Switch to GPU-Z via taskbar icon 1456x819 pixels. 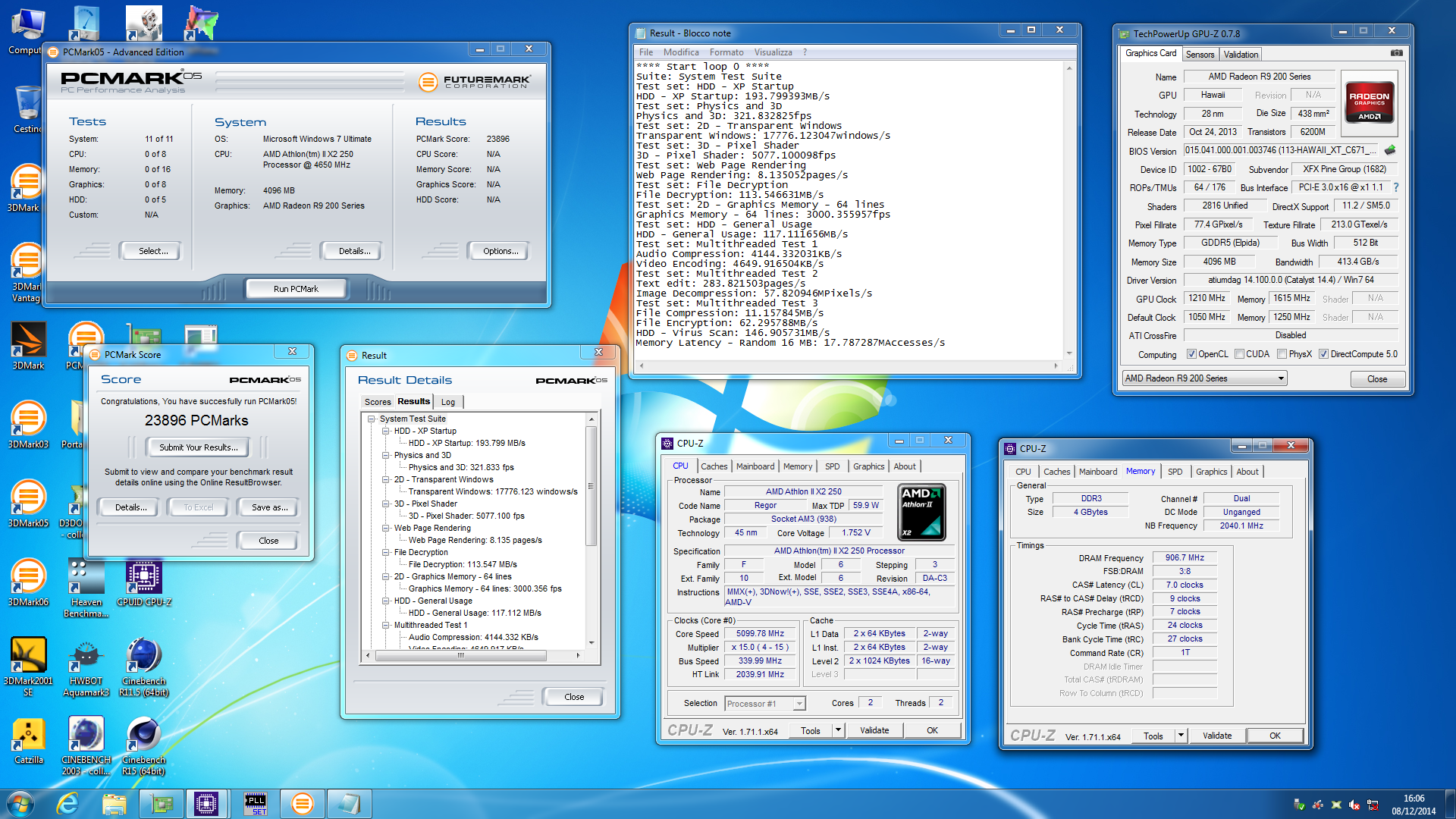(x=161, y=804)
